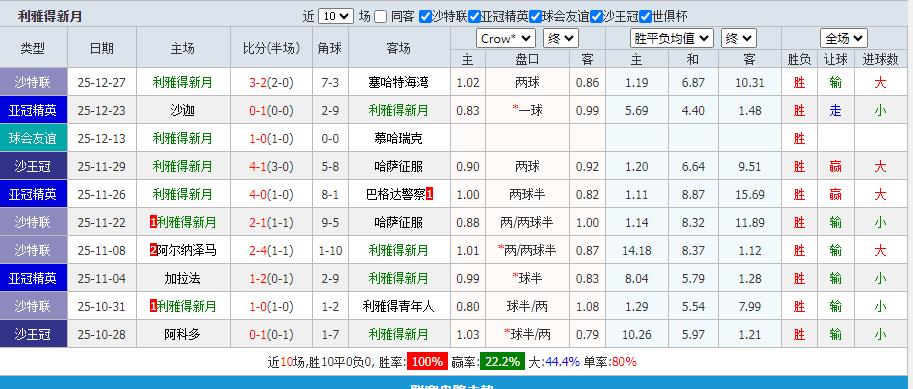Select home team 沙迦

(x=183, y=111)
